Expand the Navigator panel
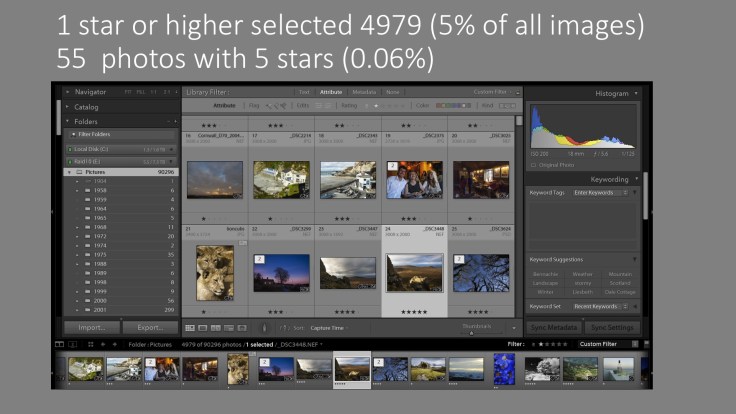Screen dimensions: 736x414 coord(68,92)
